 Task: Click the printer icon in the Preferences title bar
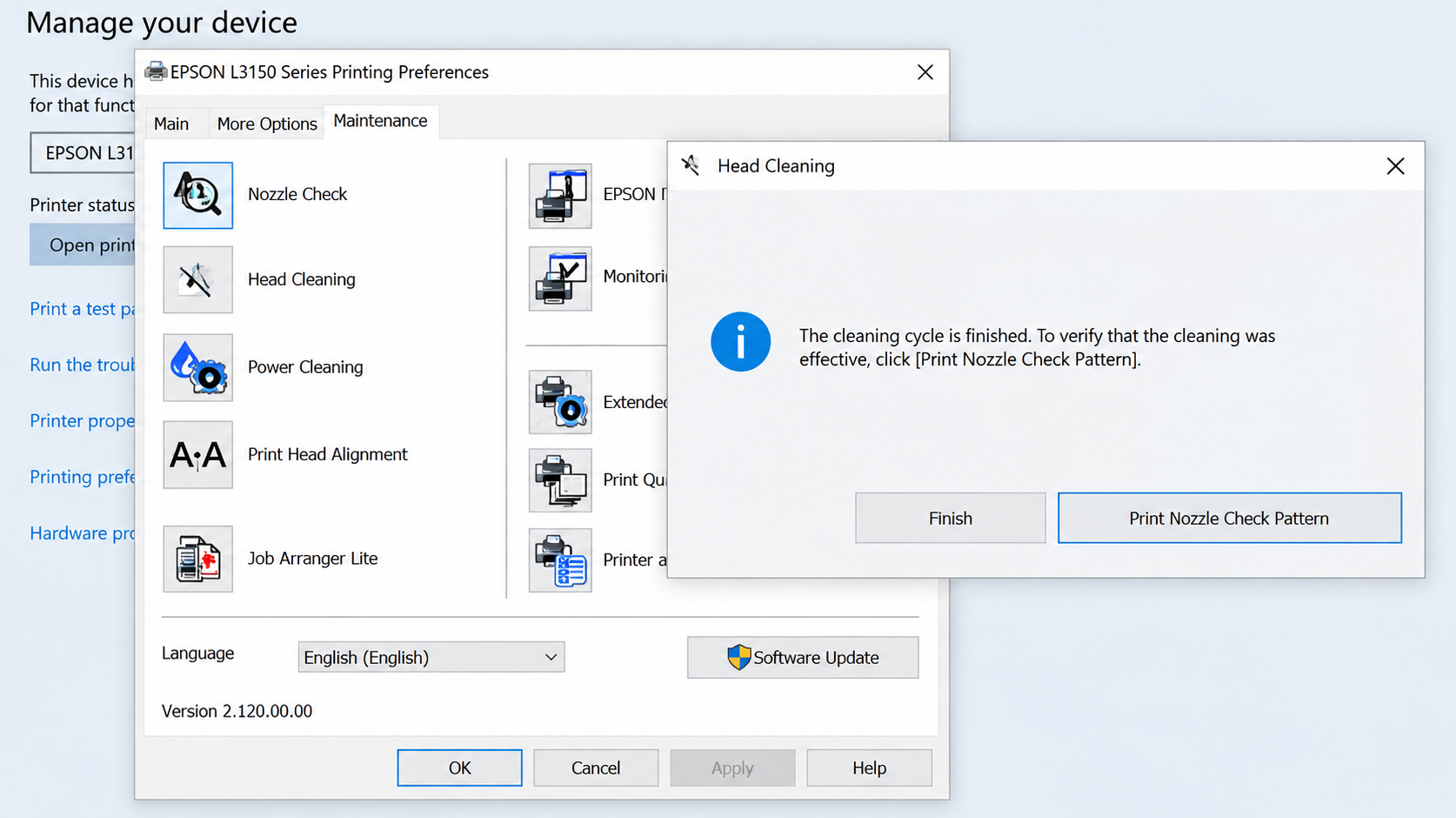(x=156, y=71)
